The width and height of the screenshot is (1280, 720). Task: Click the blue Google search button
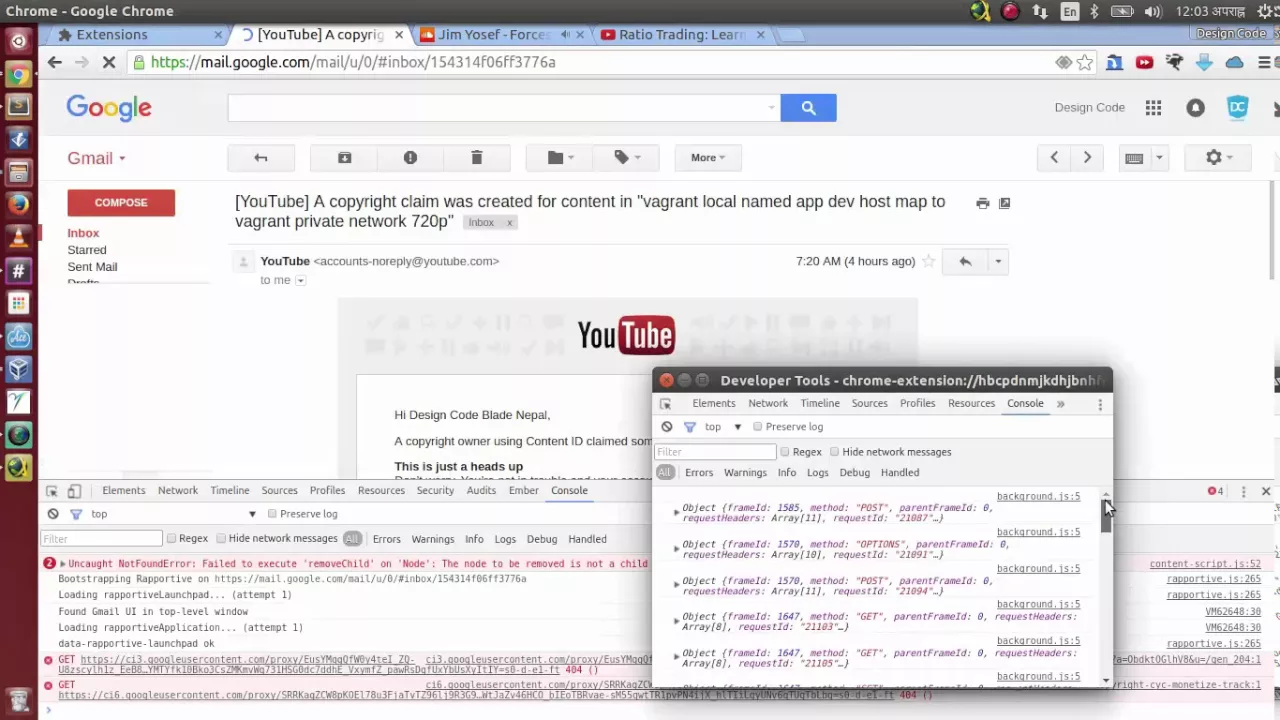pyautogui.click(x=808, y=108)
